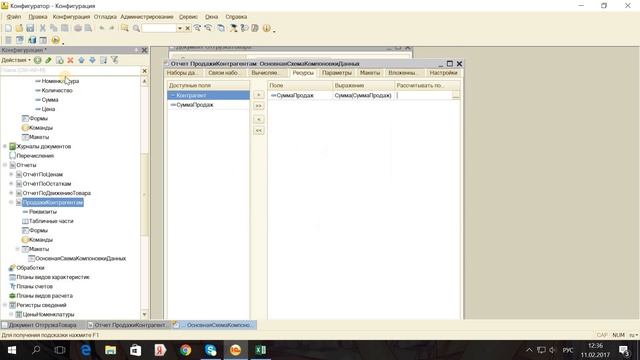
Task: Click the yellow info icon in toolbar
Action: [267, 28]
